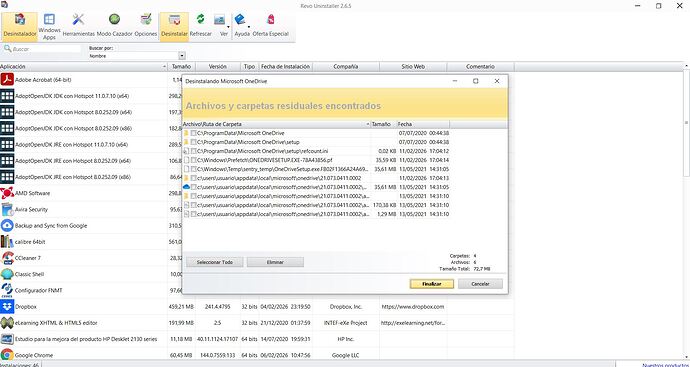Select the Google Chrome icon
This screenshot has width=690, height=367.
click(x=7, y=355)
